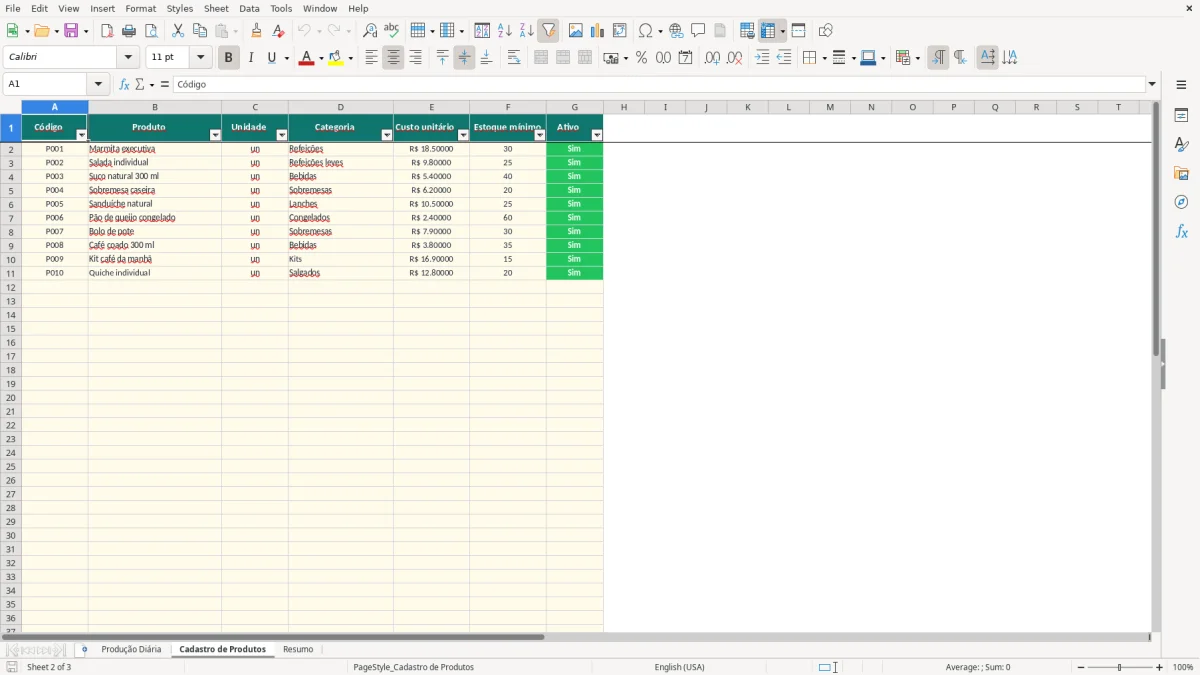
Task: Toggle Italic formatting
Action: [x=250, y=58]
